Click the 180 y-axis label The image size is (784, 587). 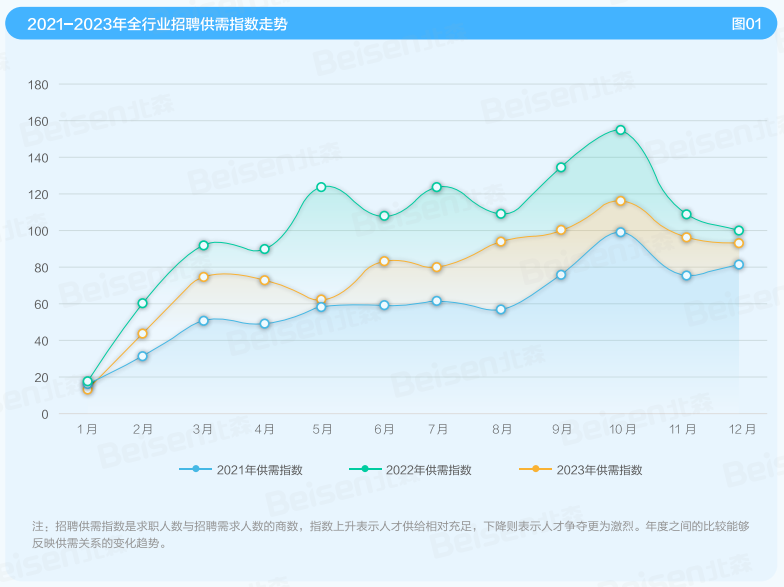pos(38,85)
